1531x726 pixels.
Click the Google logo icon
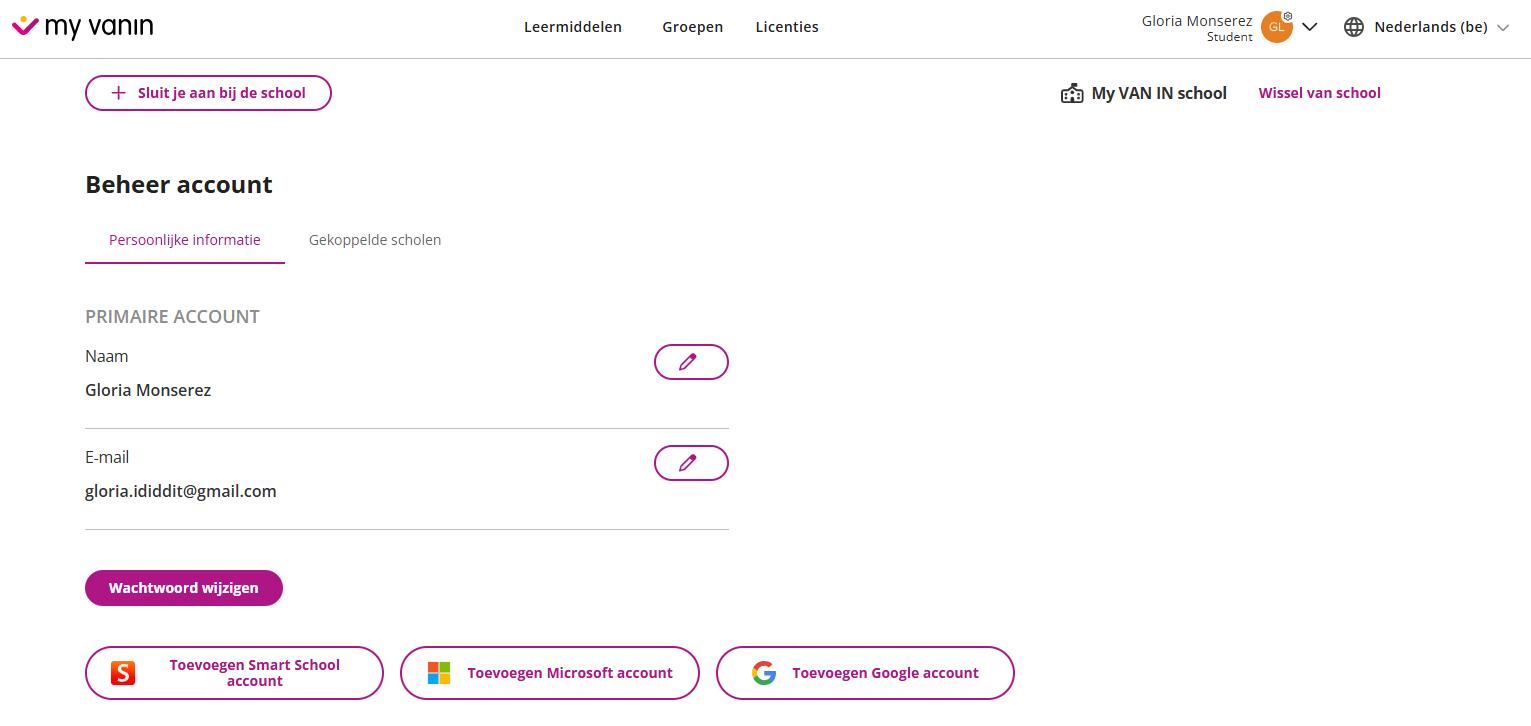tap(764, 673)
